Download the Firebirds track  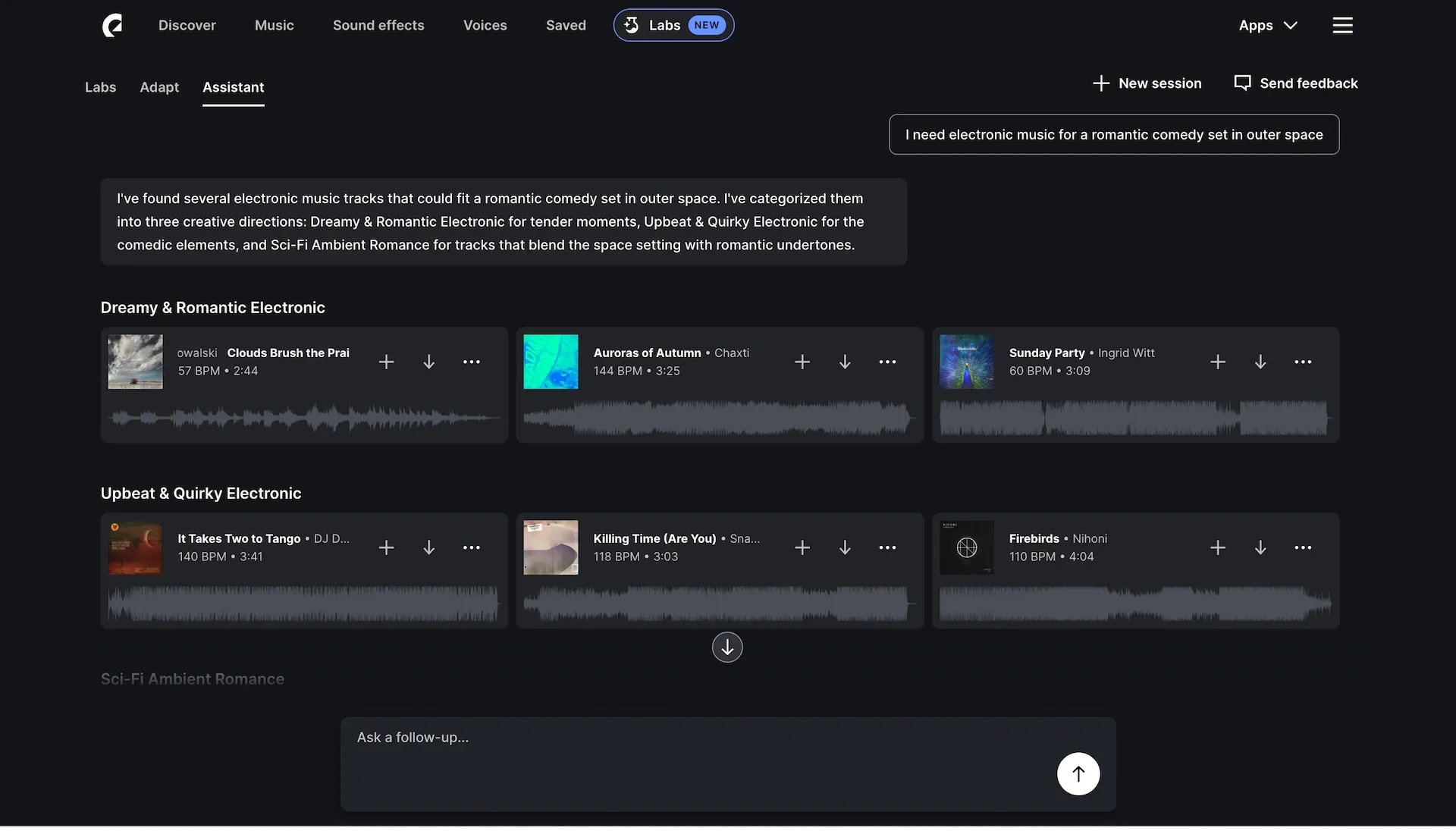click(x=1260, y=548)
